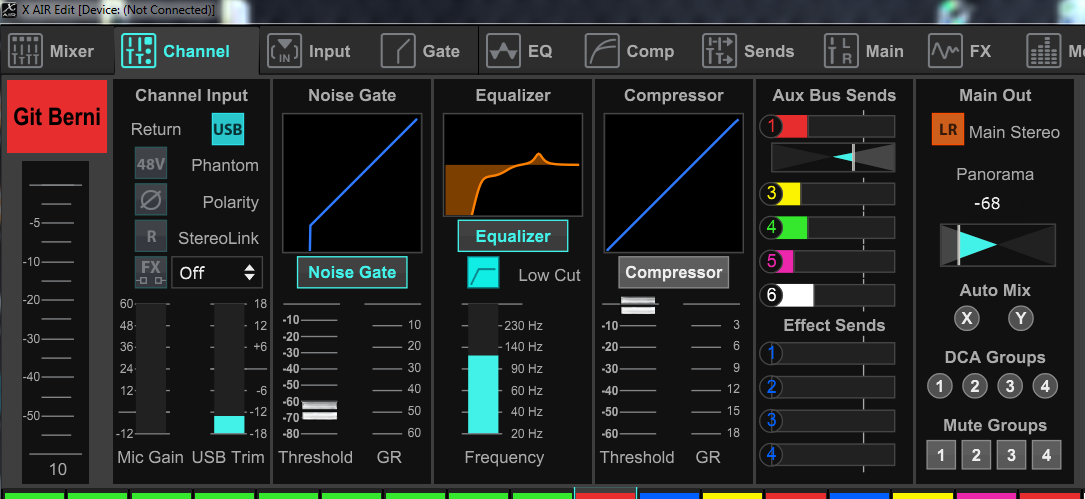Viewport: 1085px width, 499px height.
Task: Toggle the 48V phantom power button
Action: click(151, 164)
